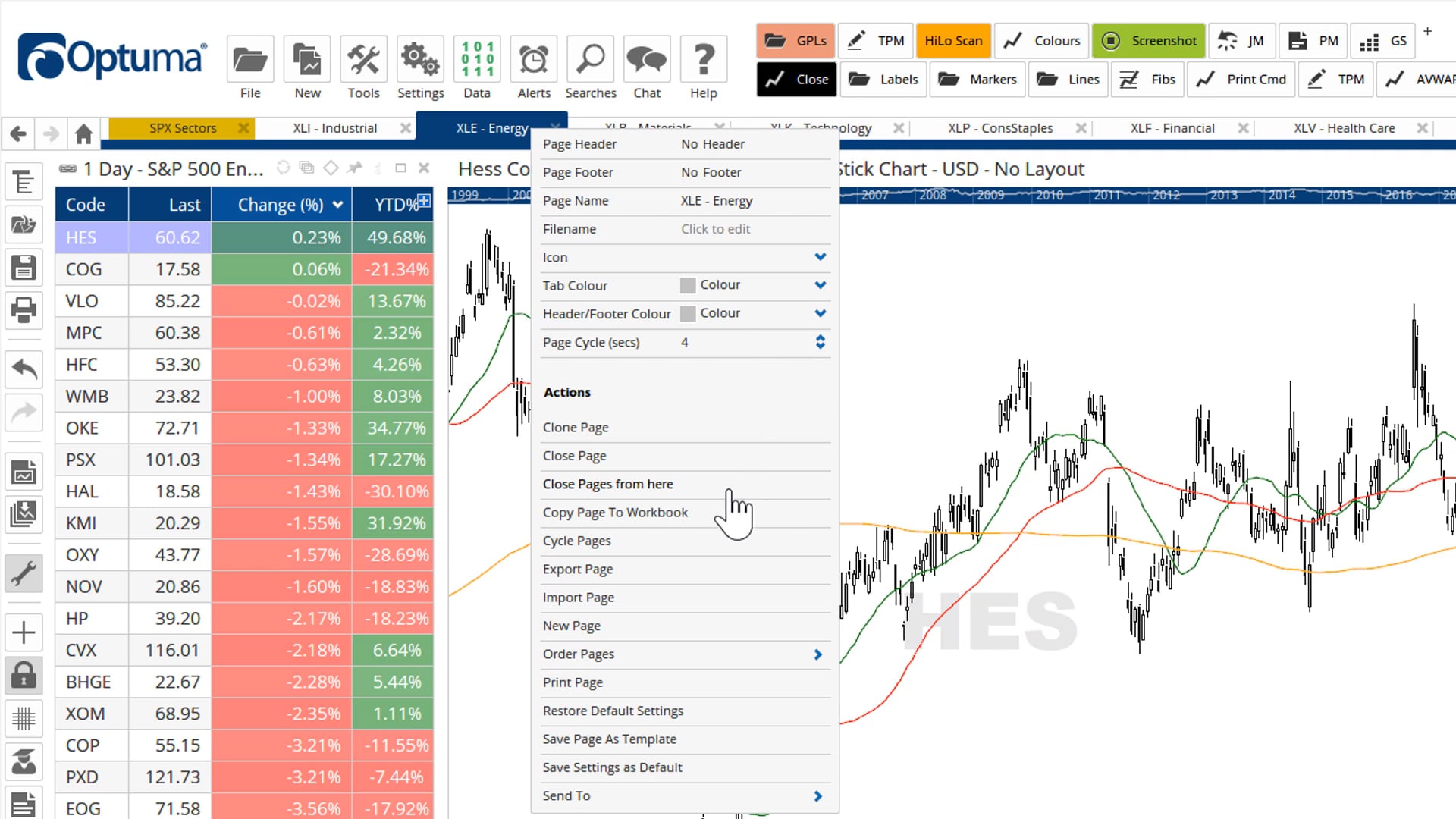Screen dimensions: 1456x819
Task: Toggle the grid lines button in sidebar
Action: pyautogui.click(x=24, y=718)
